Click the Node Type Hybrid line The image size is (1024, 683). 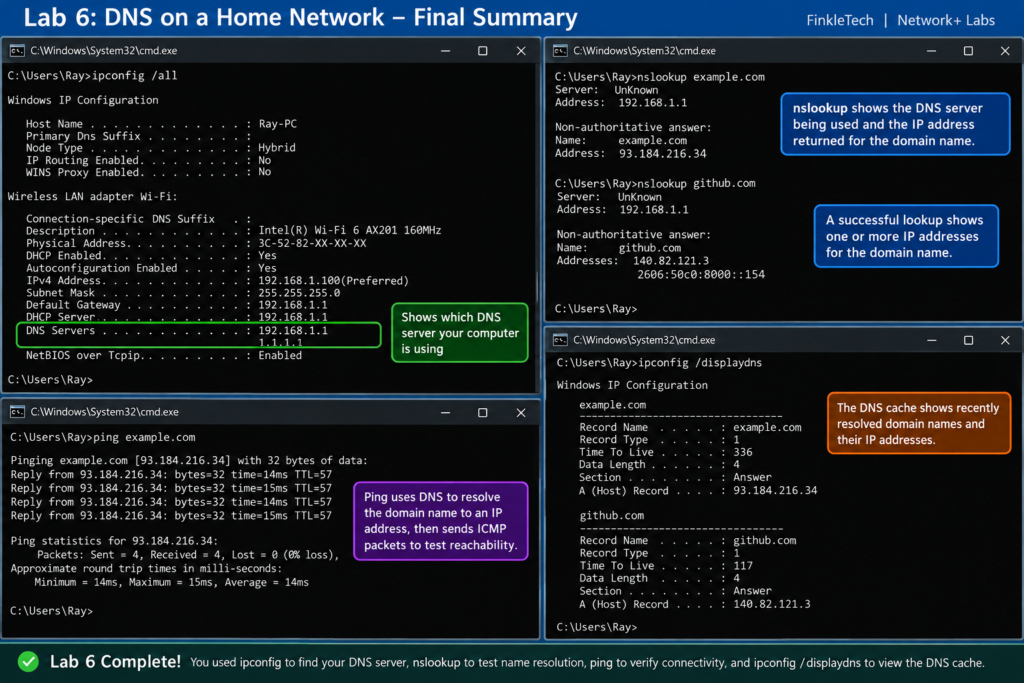pyautogui.click(x=160, y=148)
